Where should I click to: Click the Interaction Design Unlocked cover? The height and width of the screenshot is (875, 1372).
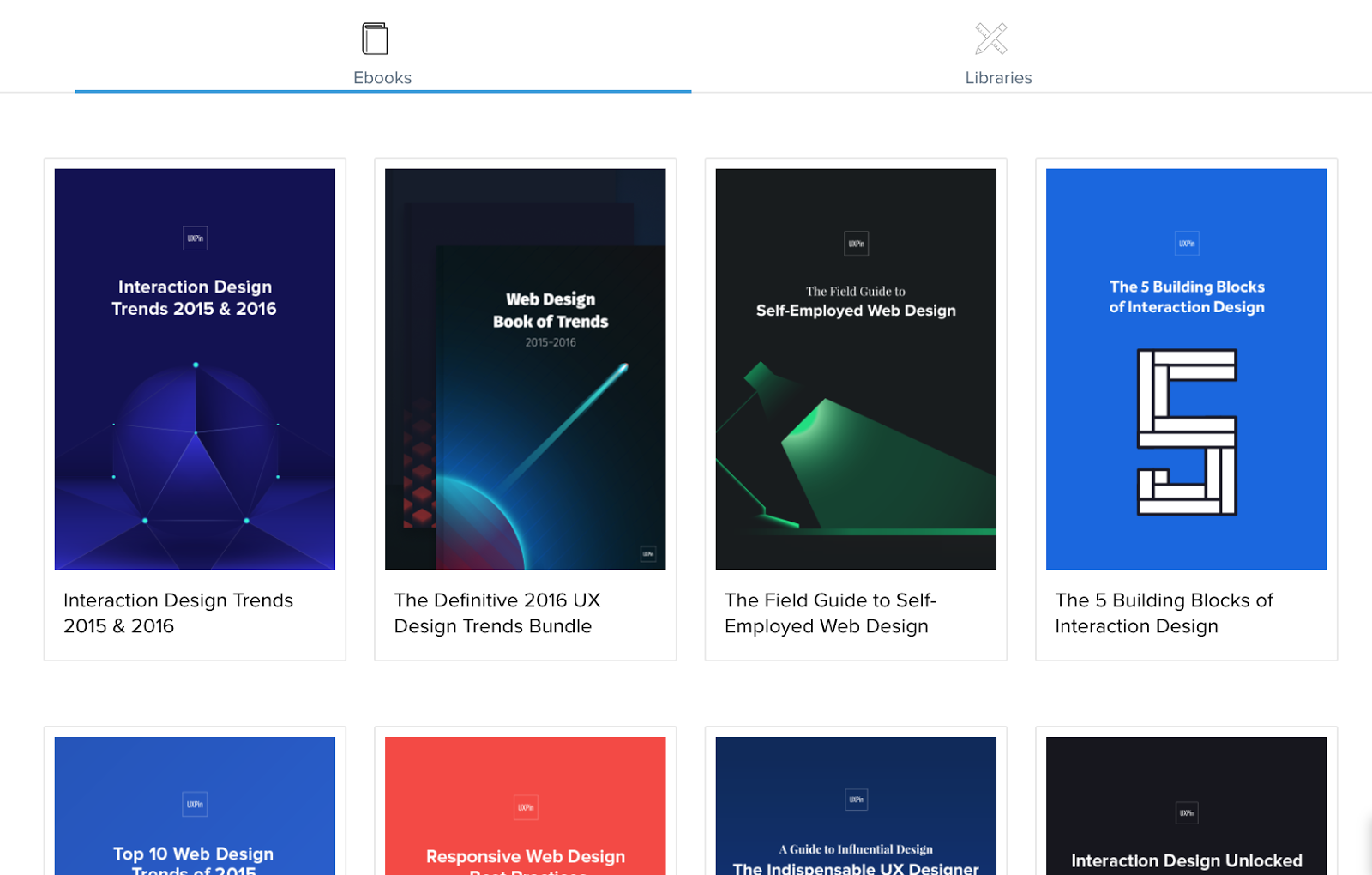1186,806
